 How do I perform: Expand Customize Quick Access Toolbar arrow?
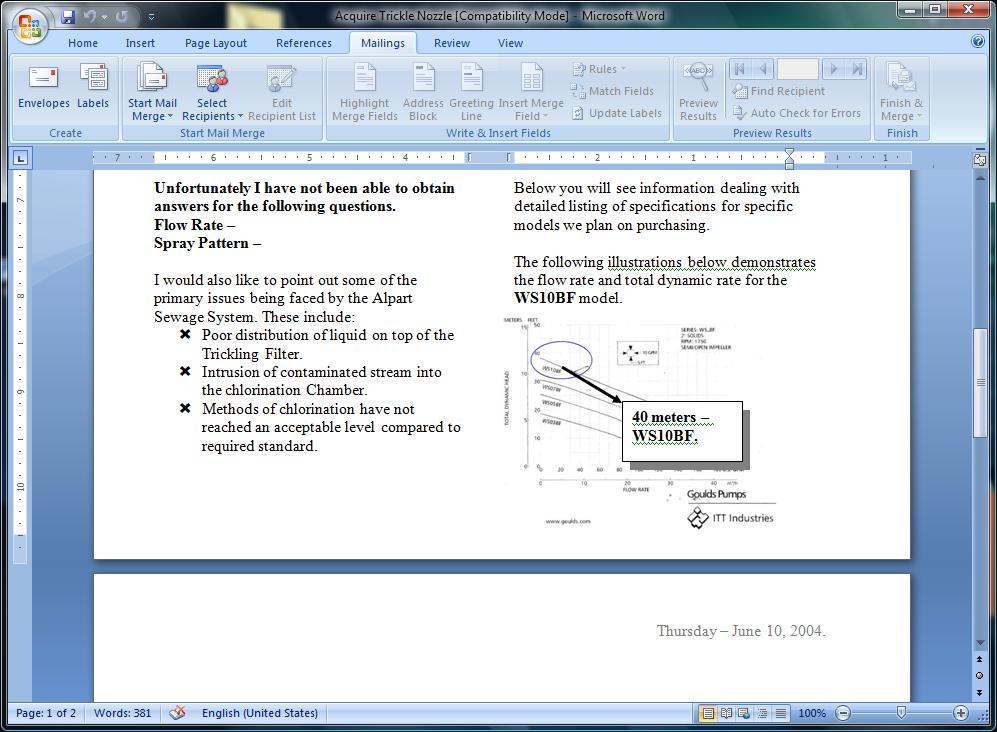[x=151, y=17]
